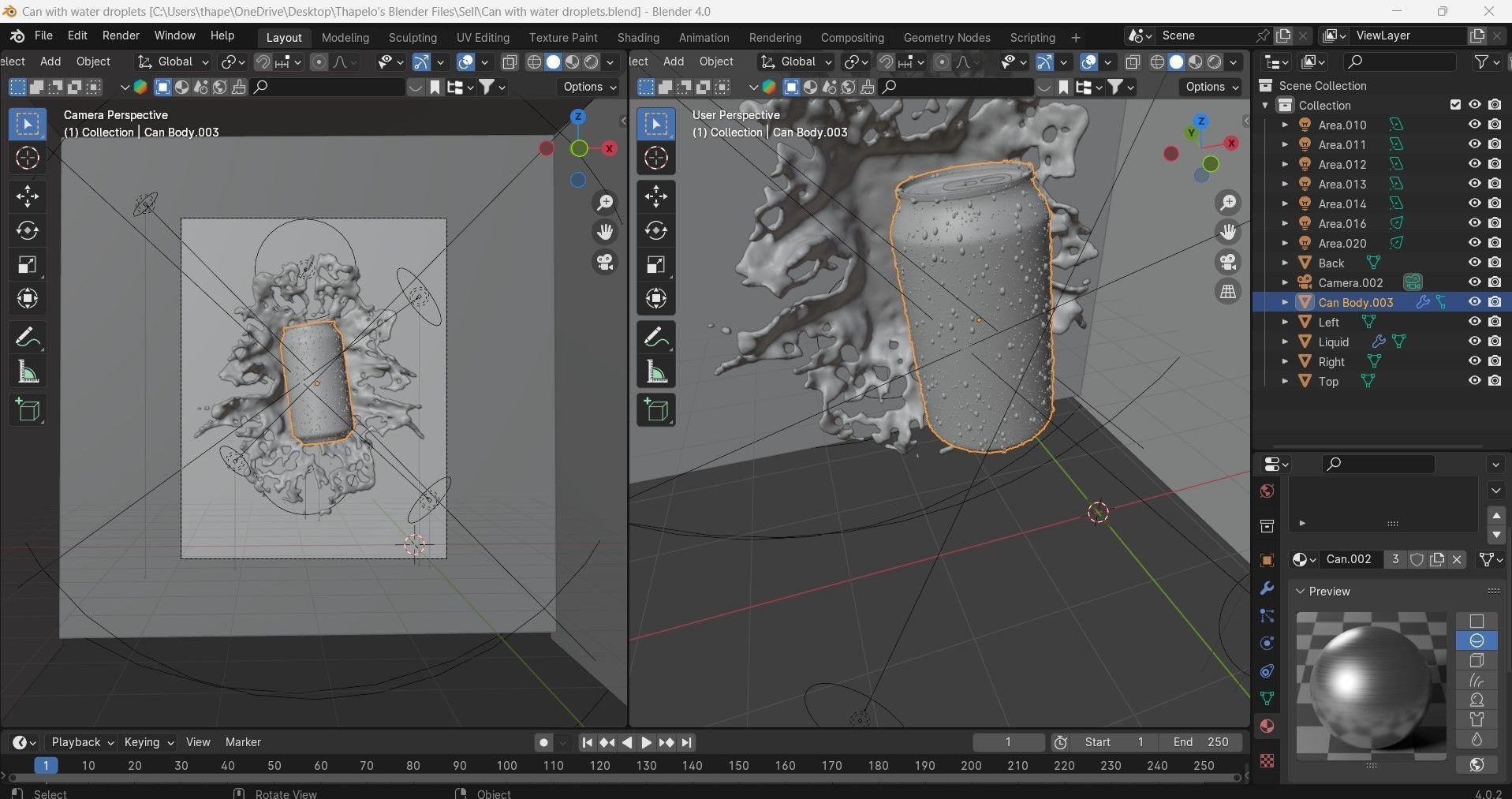1512x799 pixels.
Task: Hide the Liquid object in viewport
Action: click(x=1474, y=342)
